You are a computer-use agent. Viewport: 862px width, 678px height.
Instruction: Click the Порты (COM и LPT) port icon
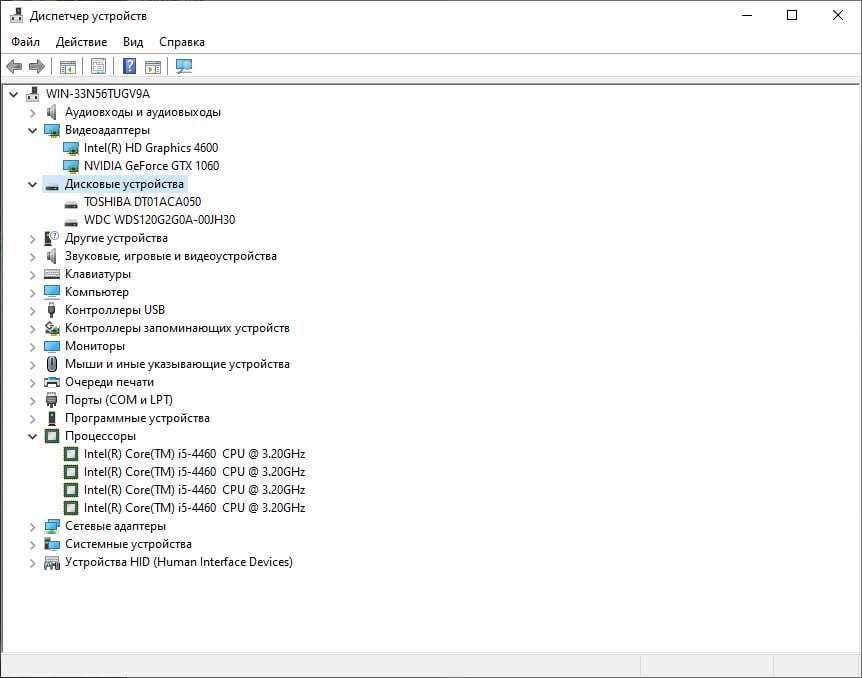click(x=52, y=400)
